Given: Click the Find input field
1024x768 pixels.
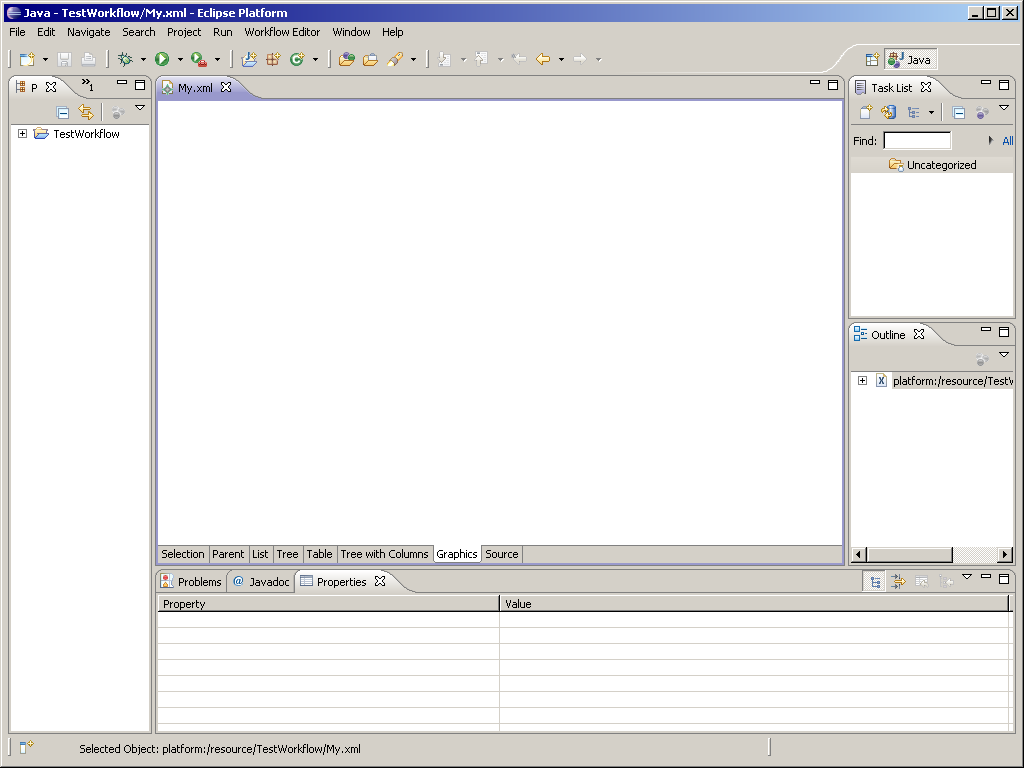Looking at the screenshot, I should click(917, 141).
